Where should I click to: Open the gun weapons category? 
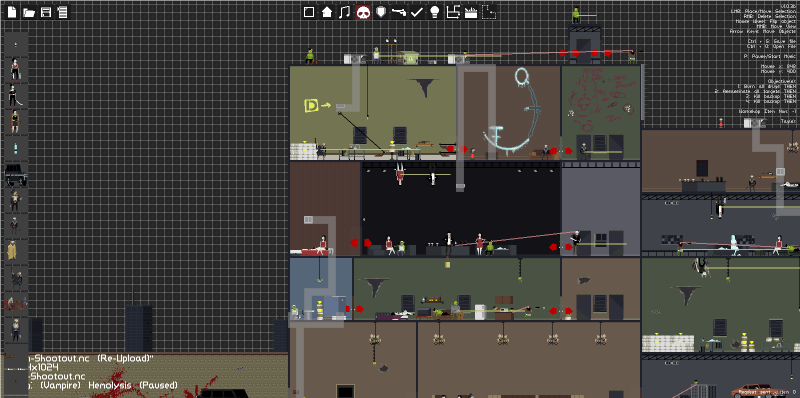tap(398, 12)
